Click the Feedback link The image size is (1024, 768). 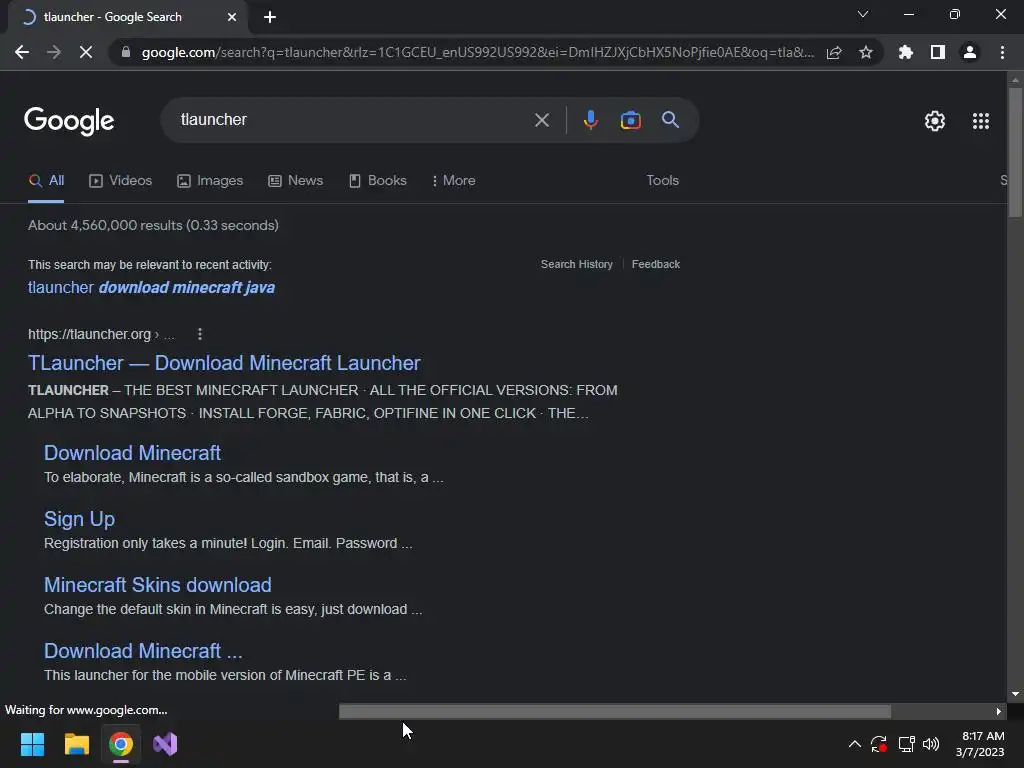coord(656,264)
